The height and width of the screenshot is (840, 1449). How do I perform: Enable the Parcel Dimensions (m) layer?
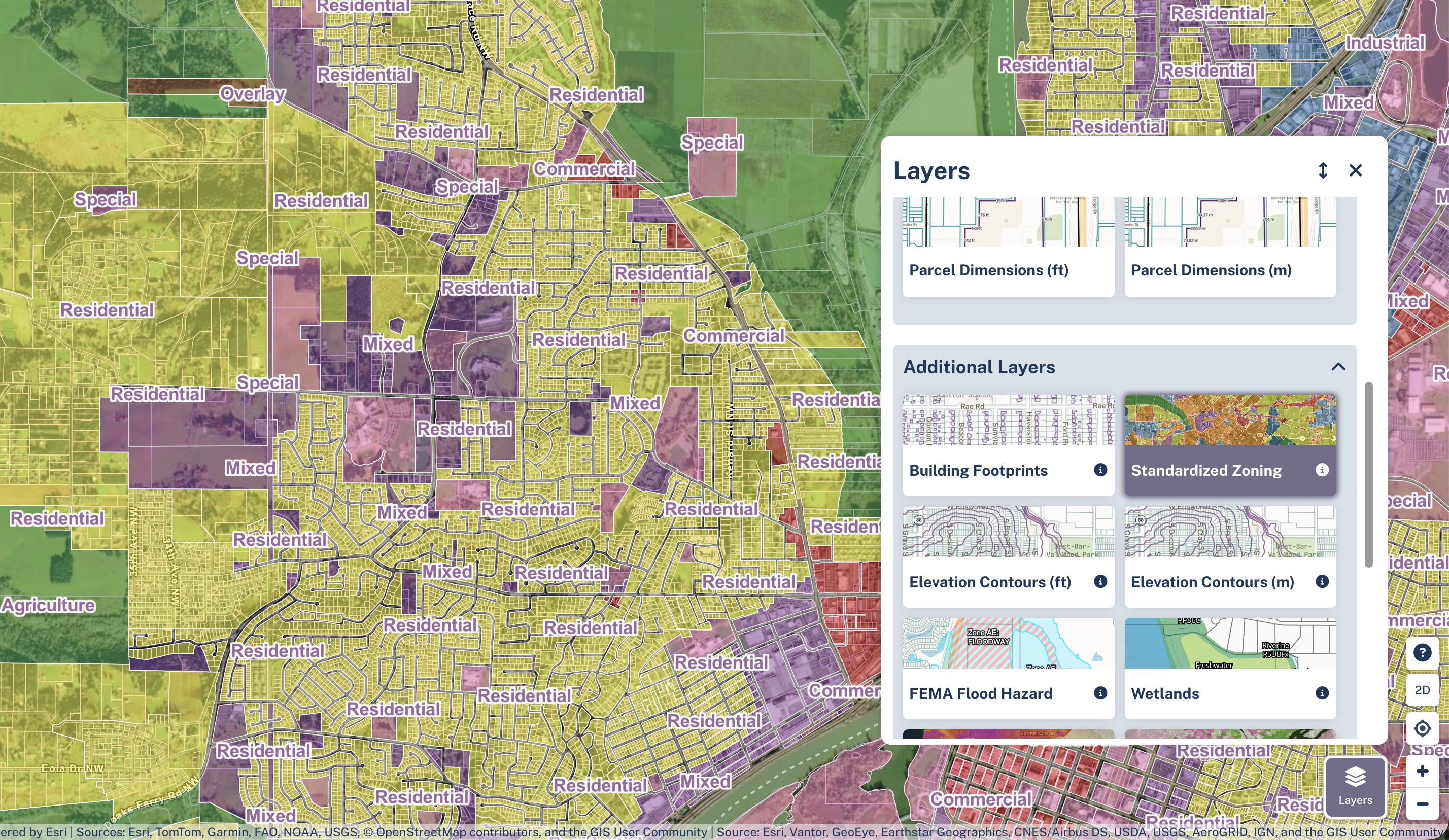1230,247
